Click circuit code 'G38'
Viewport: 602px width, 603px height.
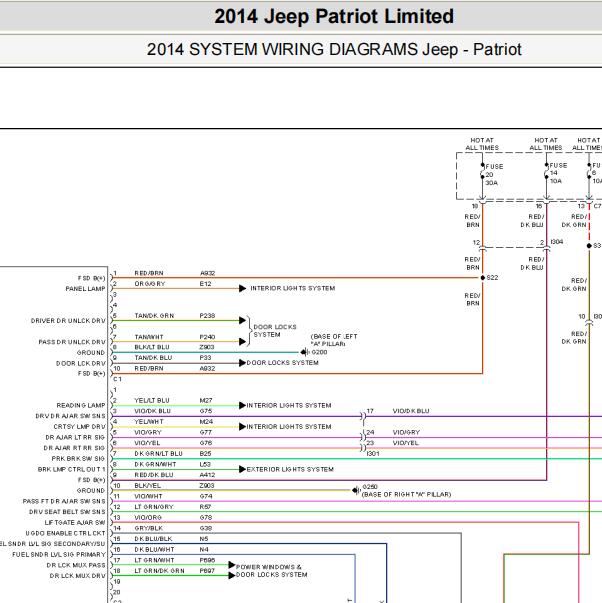coord(206,528)
